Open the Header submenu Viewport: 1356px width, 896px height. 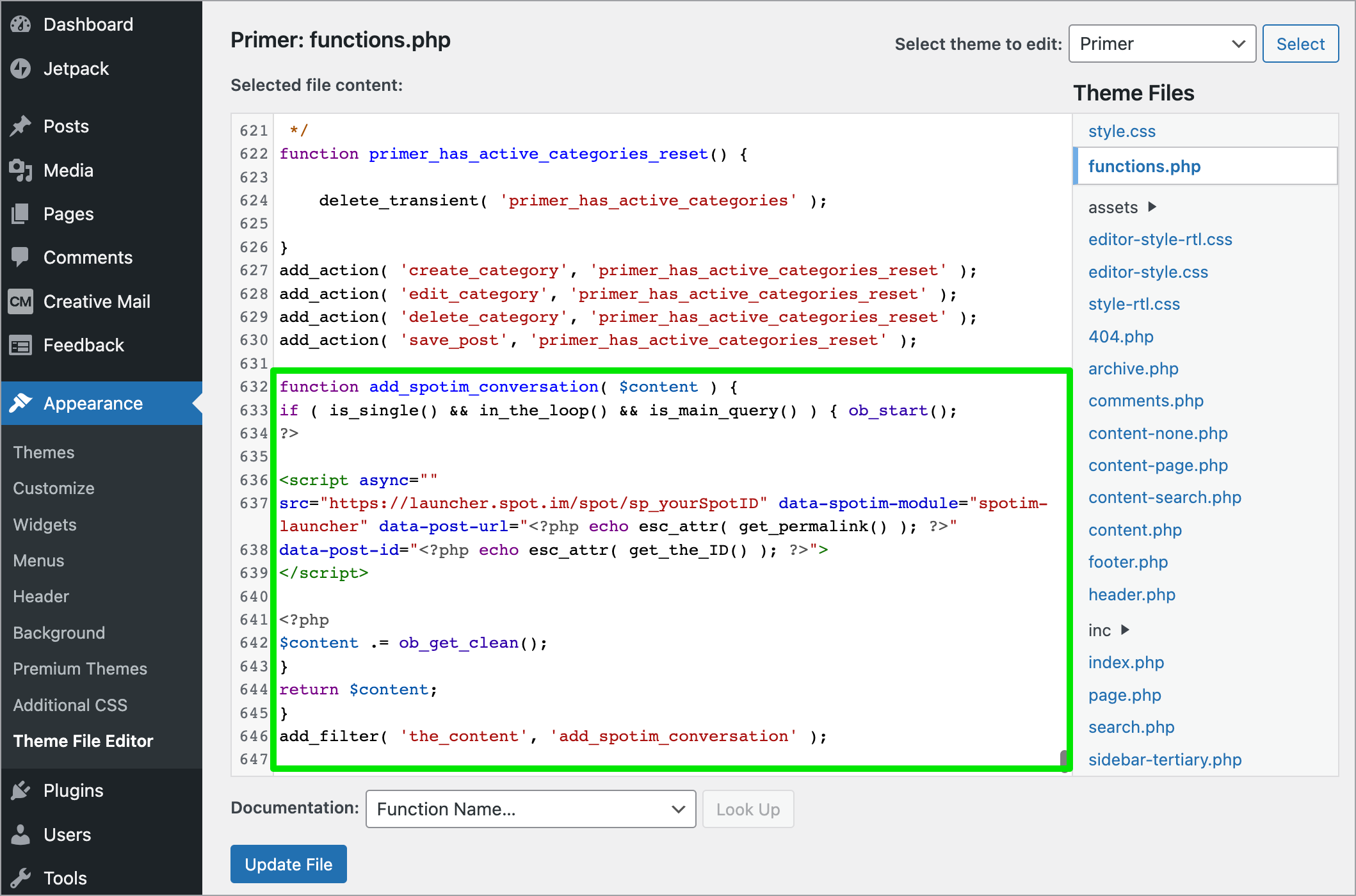tap(41, 596)
